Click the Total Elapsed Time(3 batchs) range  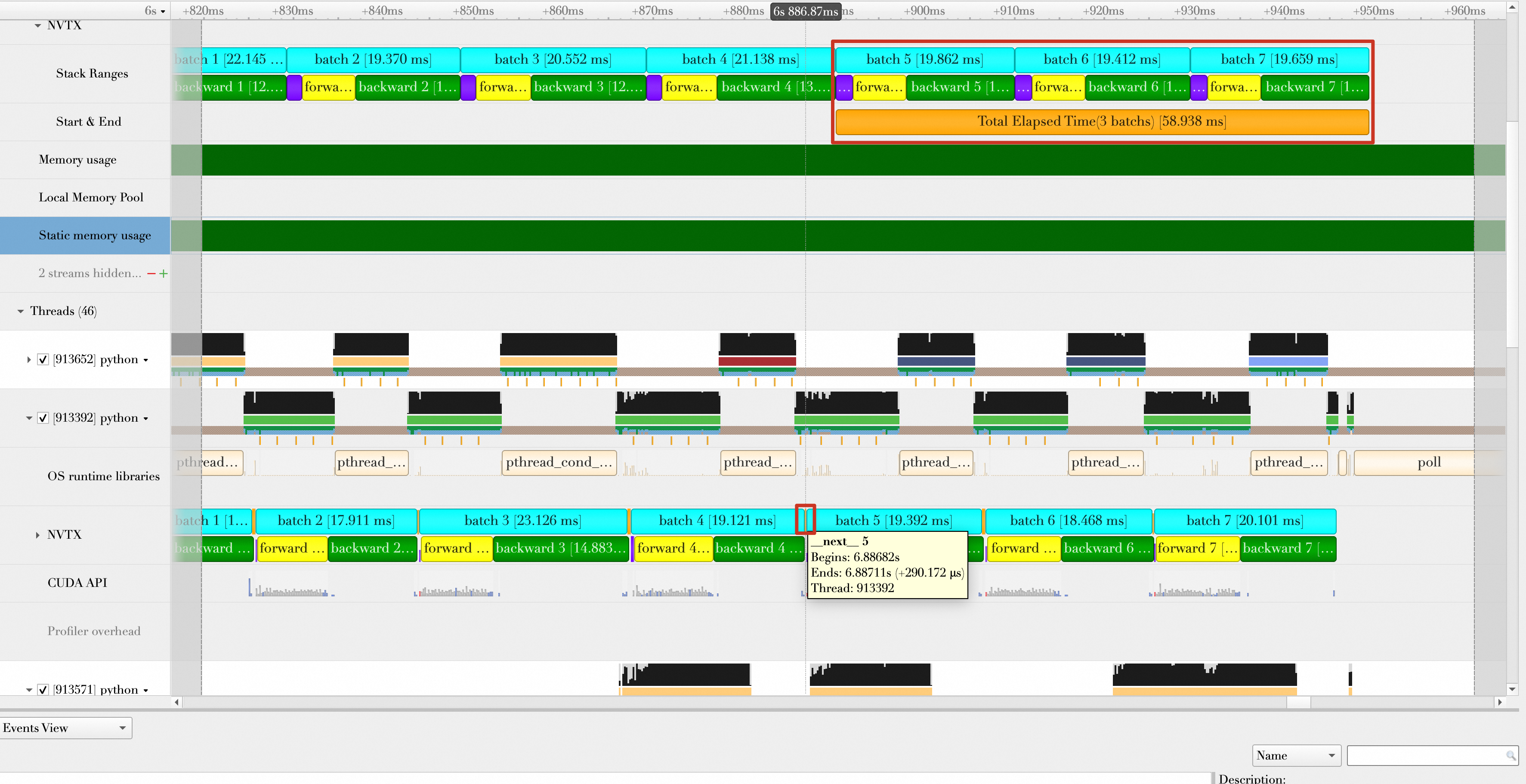coord(1101,122)
